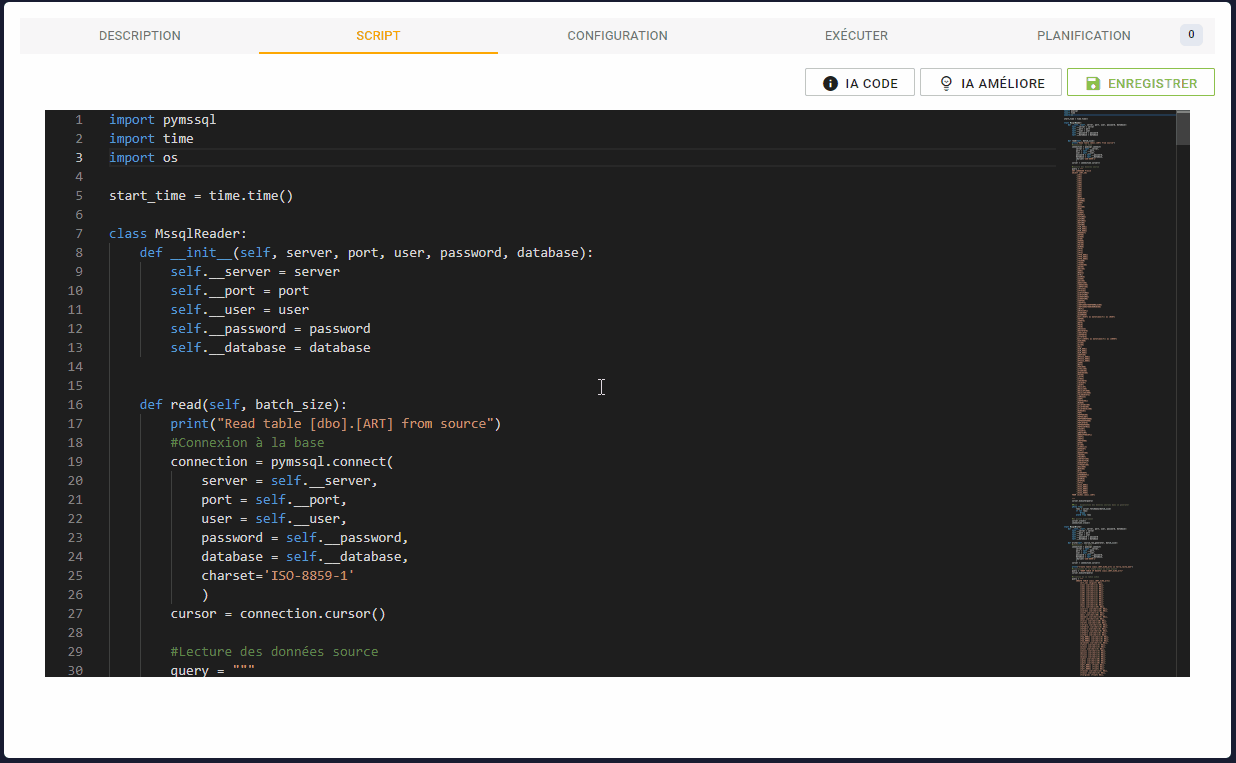Click 'query = """' on line 30
Screen dimensions: 1236x763
pos(213,670)
